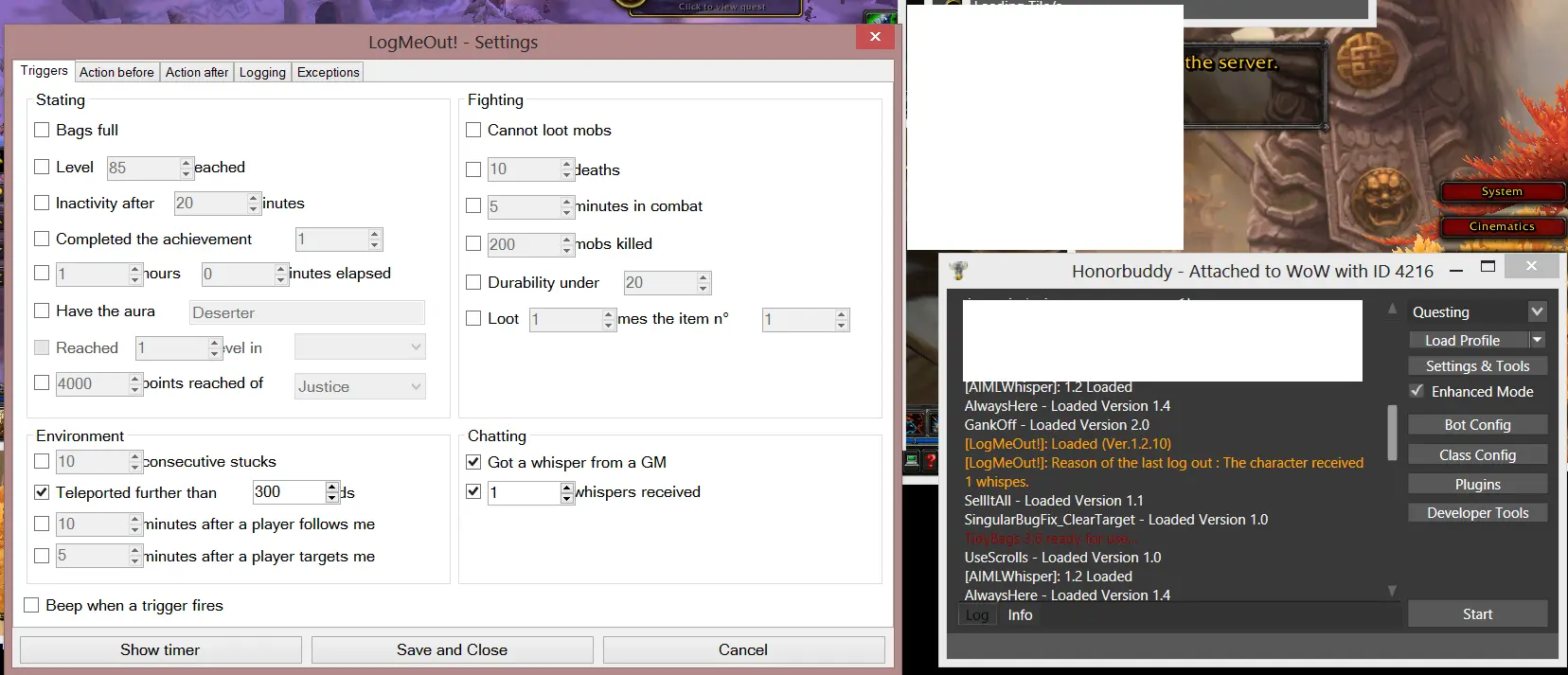This screenshot has width=1568, height=675.
Task: Adjust the Durability under spinner arrows
Action: pos(703,282)
